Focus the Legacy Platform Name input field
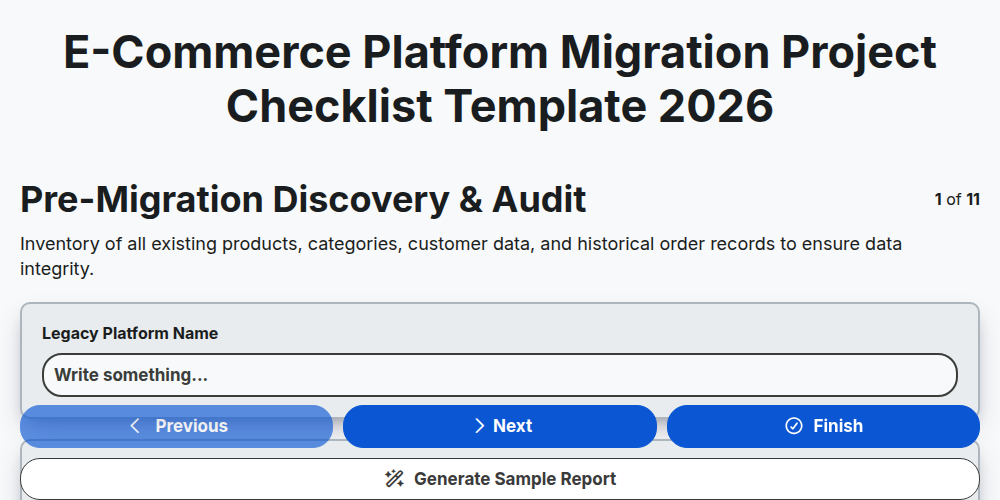Screen dimensions: 1000x500 click(x=500, y=375)
